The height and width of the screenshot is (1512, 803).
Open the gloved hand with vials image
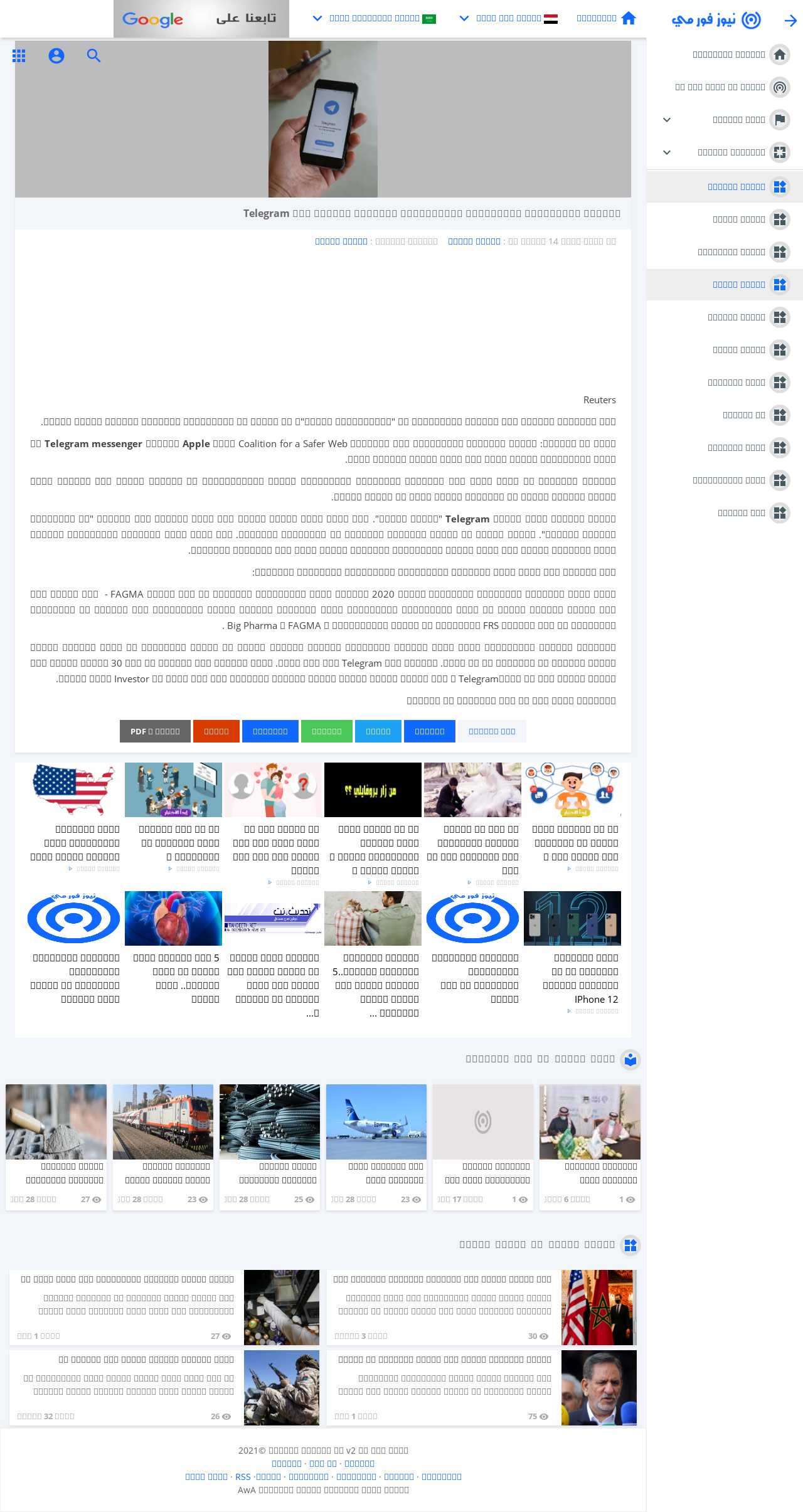click(x=282, y=1308)
